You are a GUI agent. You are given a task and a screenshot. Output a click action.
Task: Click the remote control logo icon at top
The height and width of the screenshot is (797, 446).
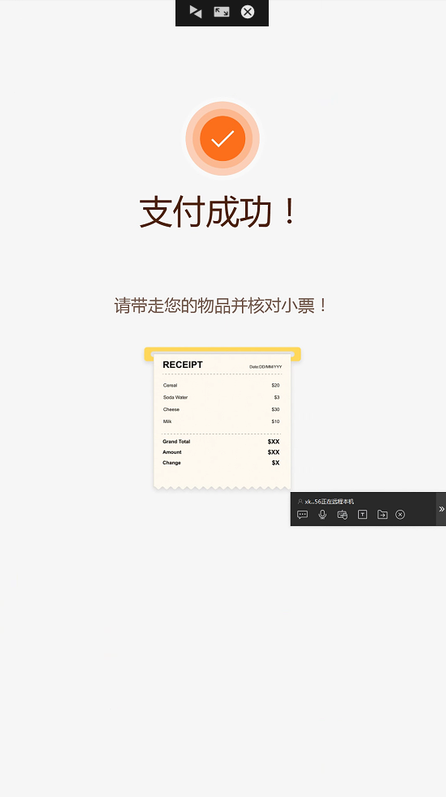[196, 12]
